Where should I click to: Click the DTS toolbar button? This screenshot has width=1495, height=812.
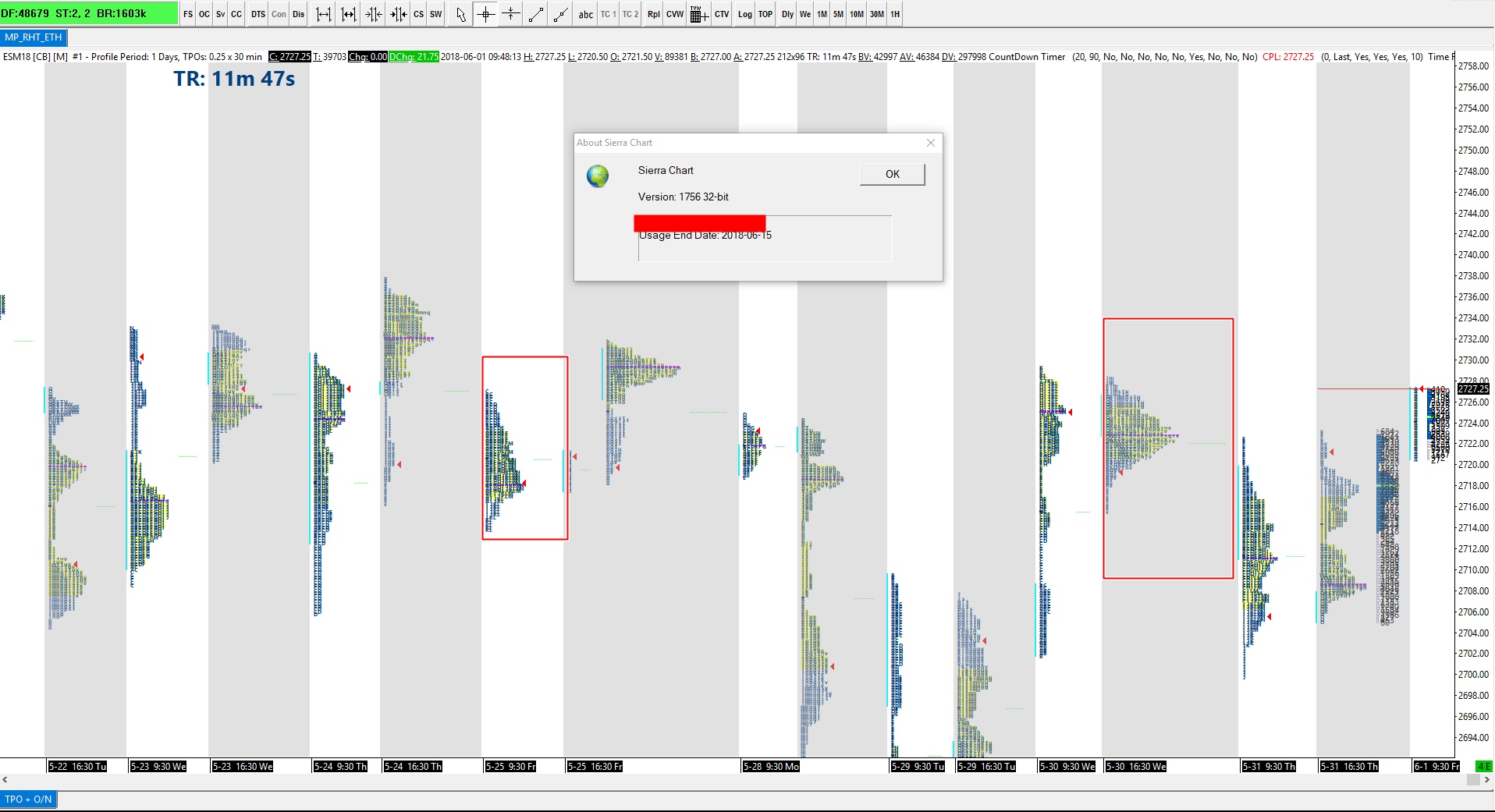pyautogui.click(x=258, y=14)
